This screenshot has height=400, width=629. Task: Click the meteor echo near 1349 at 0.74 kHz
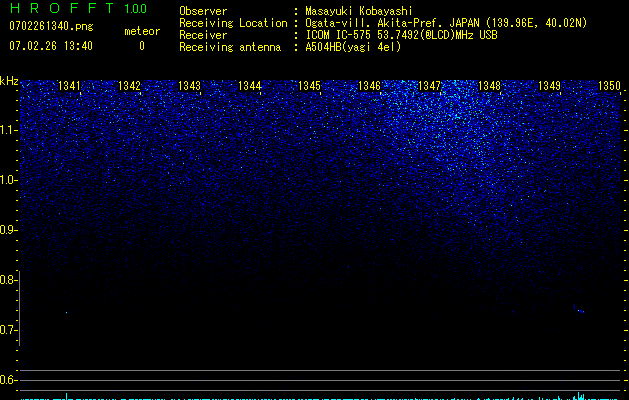click(x=579, y=309)
